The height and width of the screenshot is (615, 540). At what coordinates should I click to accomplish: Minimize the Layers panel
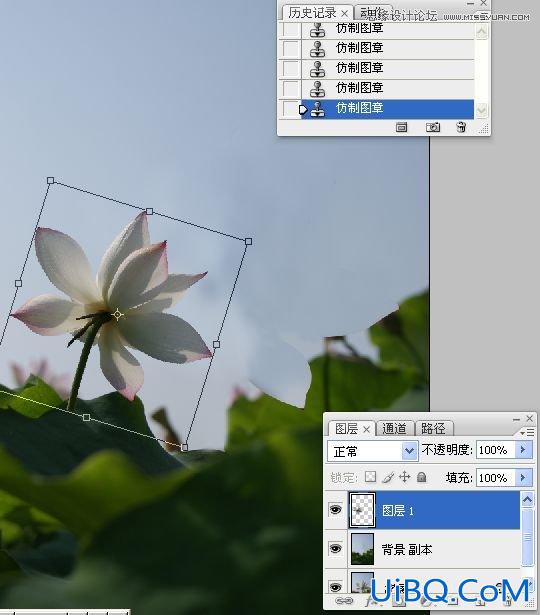516,419
